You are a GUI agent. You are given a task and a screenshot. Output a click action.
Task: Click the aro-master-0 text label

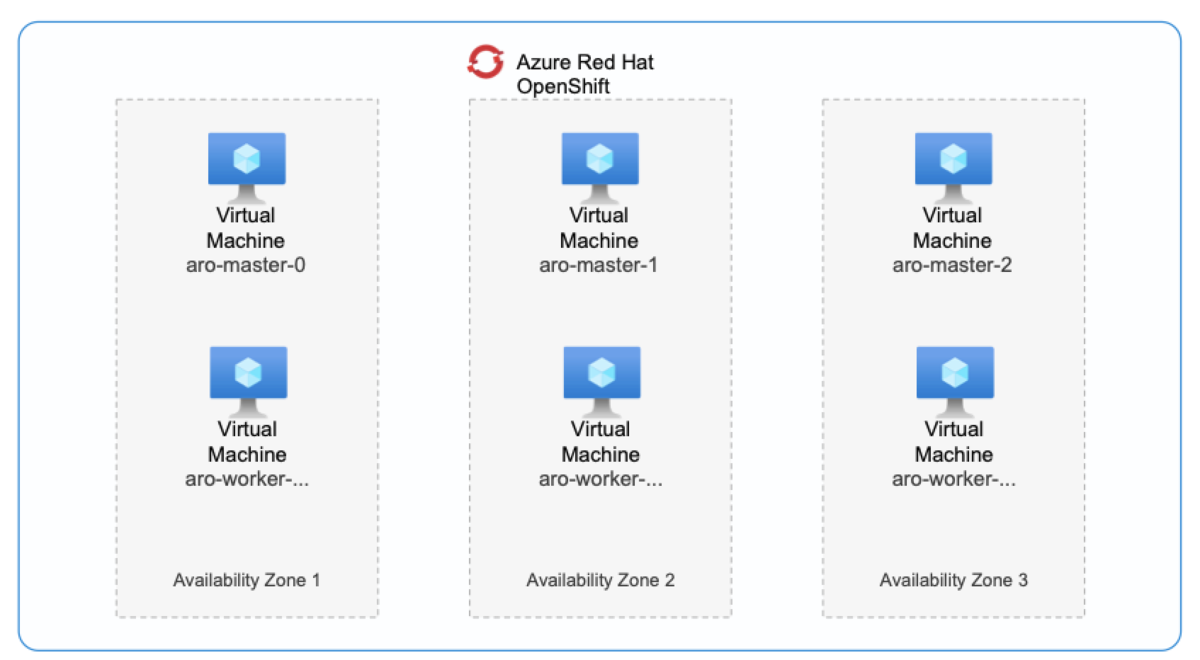pyautogui.click(x=246, y=266)
